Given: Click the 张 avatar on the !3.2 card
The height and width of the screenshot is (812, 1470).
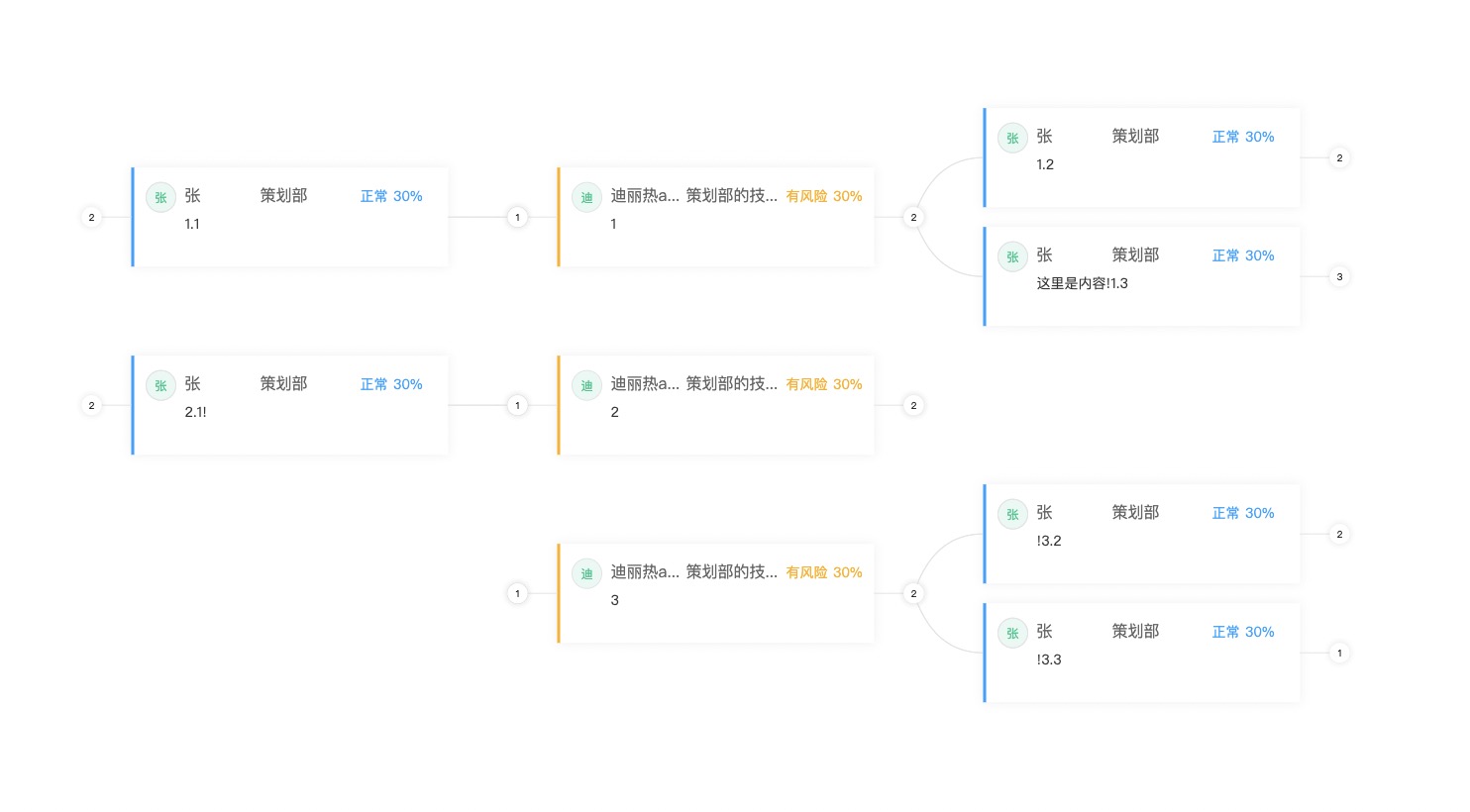Looking at the screenshot, I should click(1012, 514).
